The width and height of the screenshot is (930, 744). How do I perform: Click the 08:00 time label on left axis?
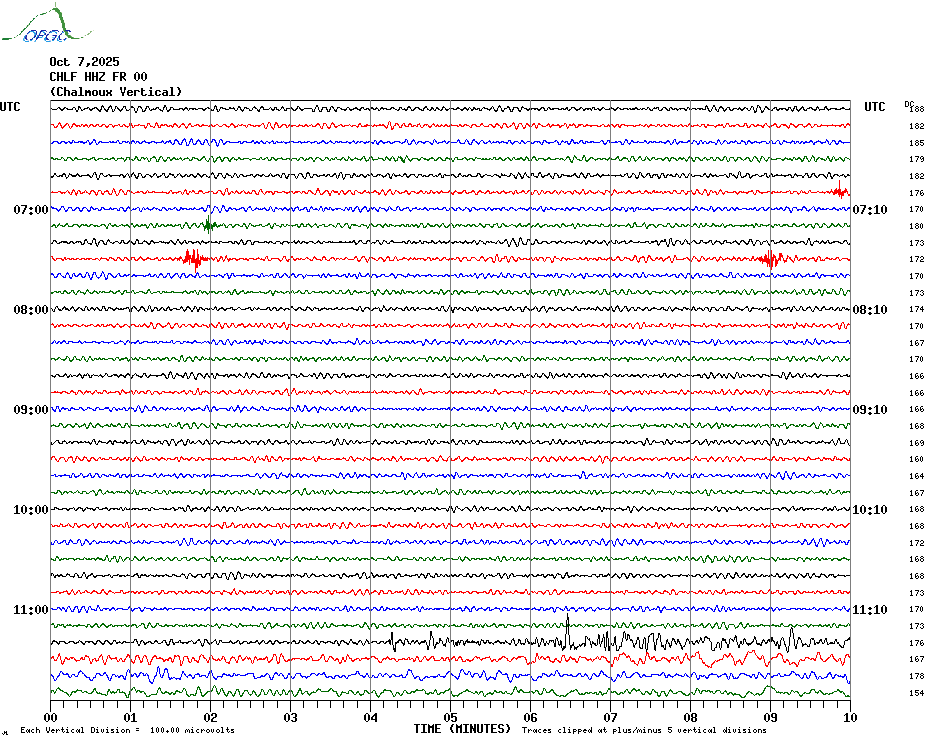(x=31, y=310)
